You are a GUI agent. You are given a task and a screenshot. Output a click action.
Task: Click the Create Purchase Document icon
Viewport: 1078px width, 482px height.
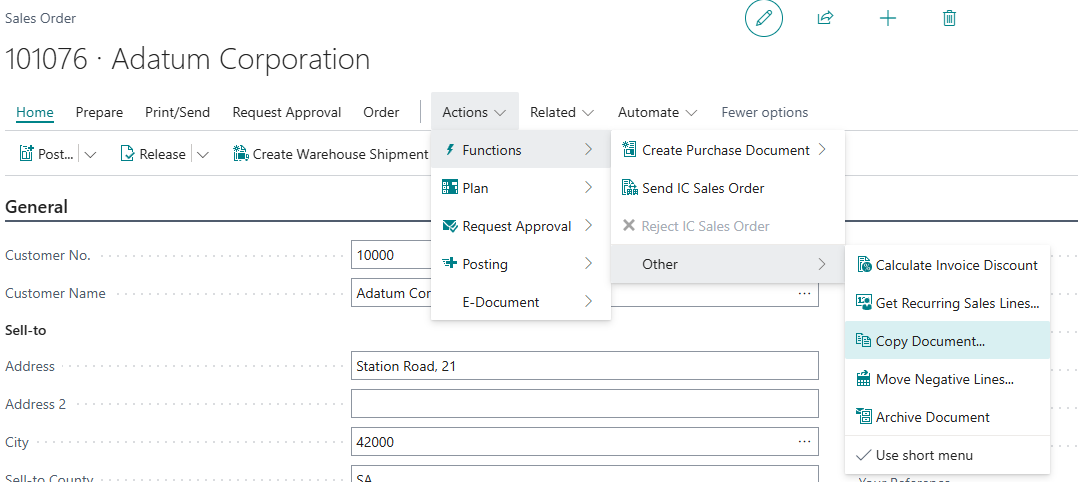[x=629, y=149]
